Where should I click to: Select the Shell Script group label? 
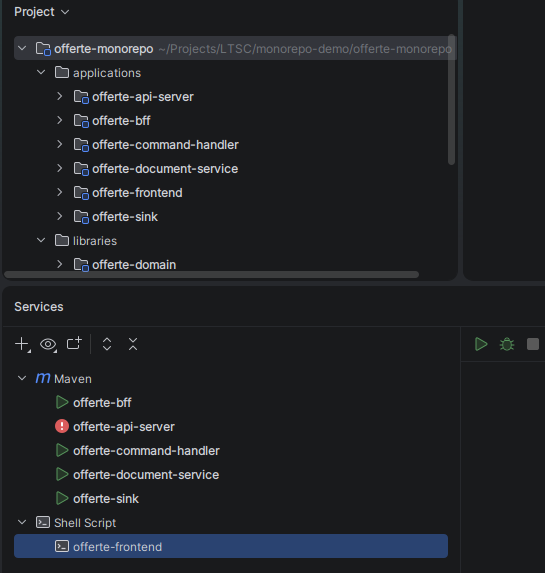(85, 523)
